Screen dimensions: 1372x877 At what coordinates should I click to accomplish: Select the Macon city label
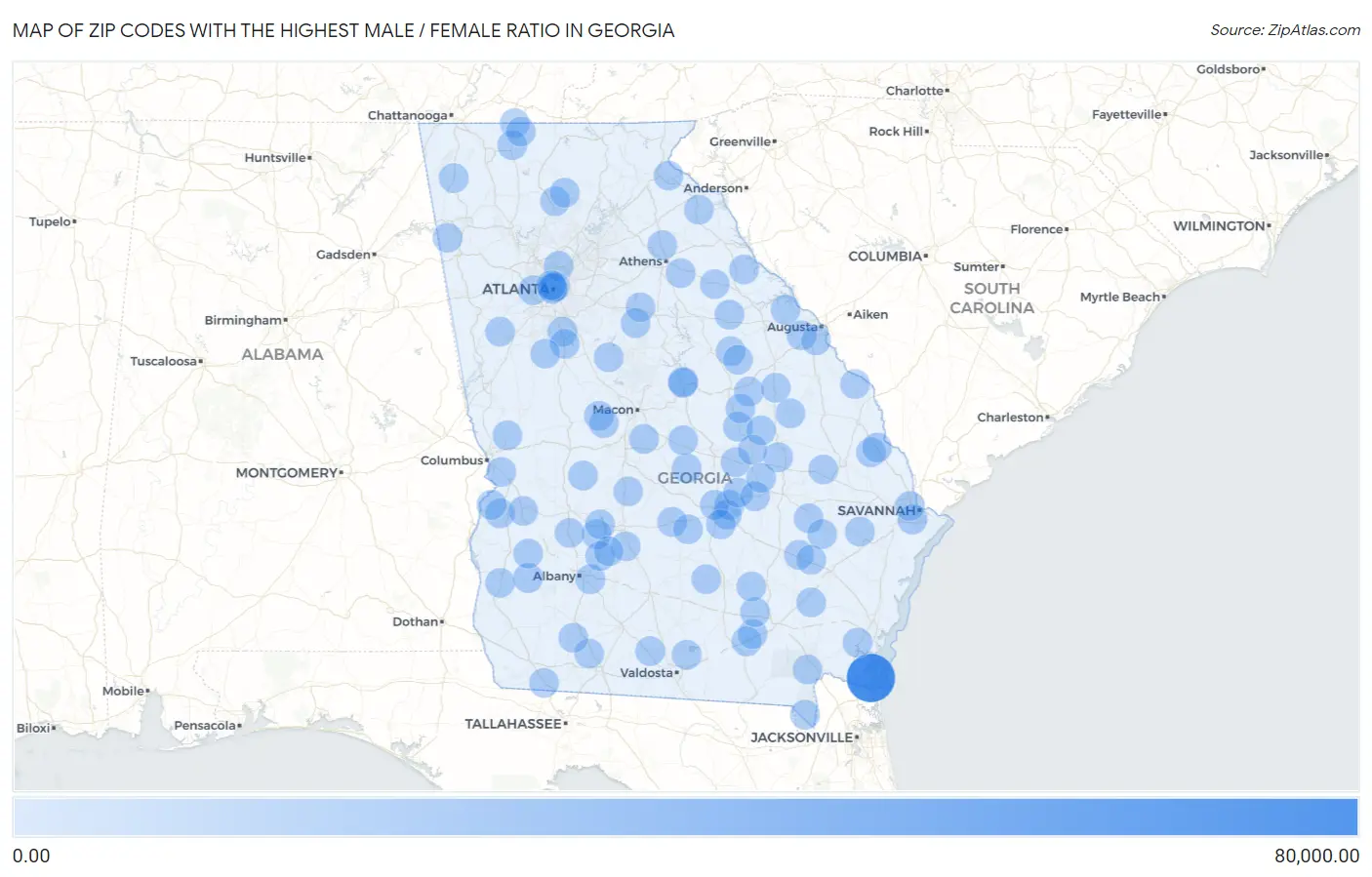[x=613, y=410]
